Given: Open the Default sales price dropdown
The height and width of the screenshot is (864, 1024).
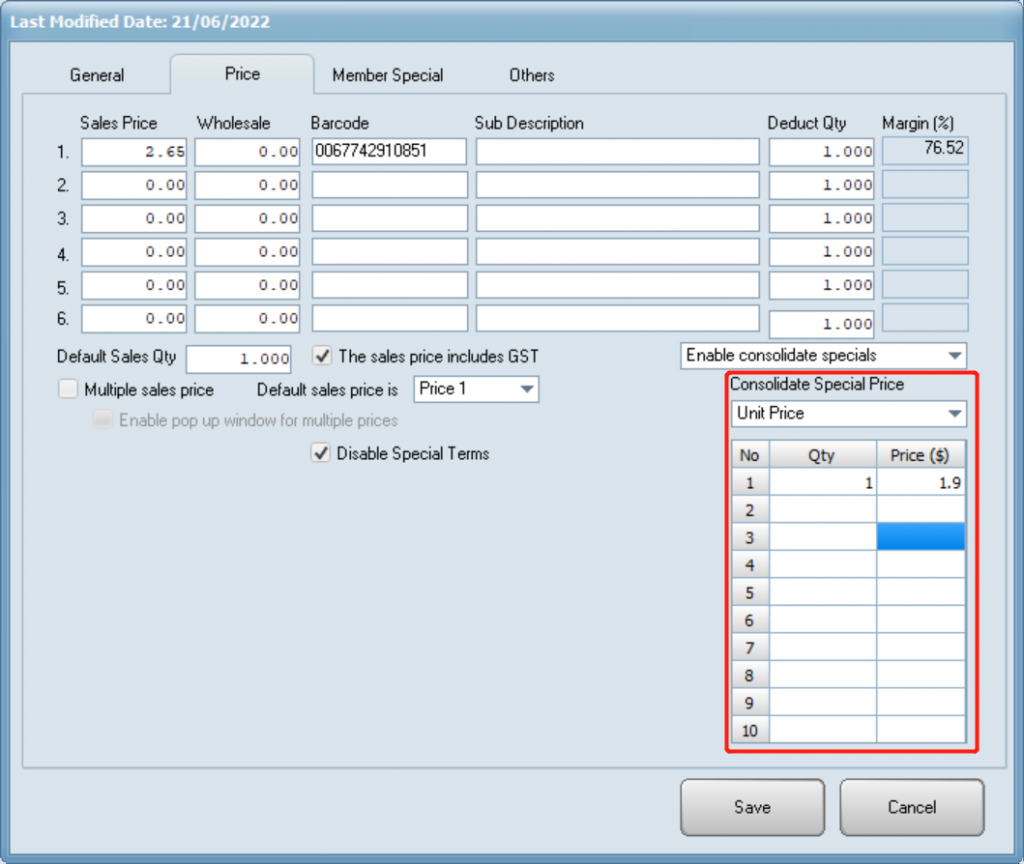Looking at the screenshot, I should [x=476, y=389].
